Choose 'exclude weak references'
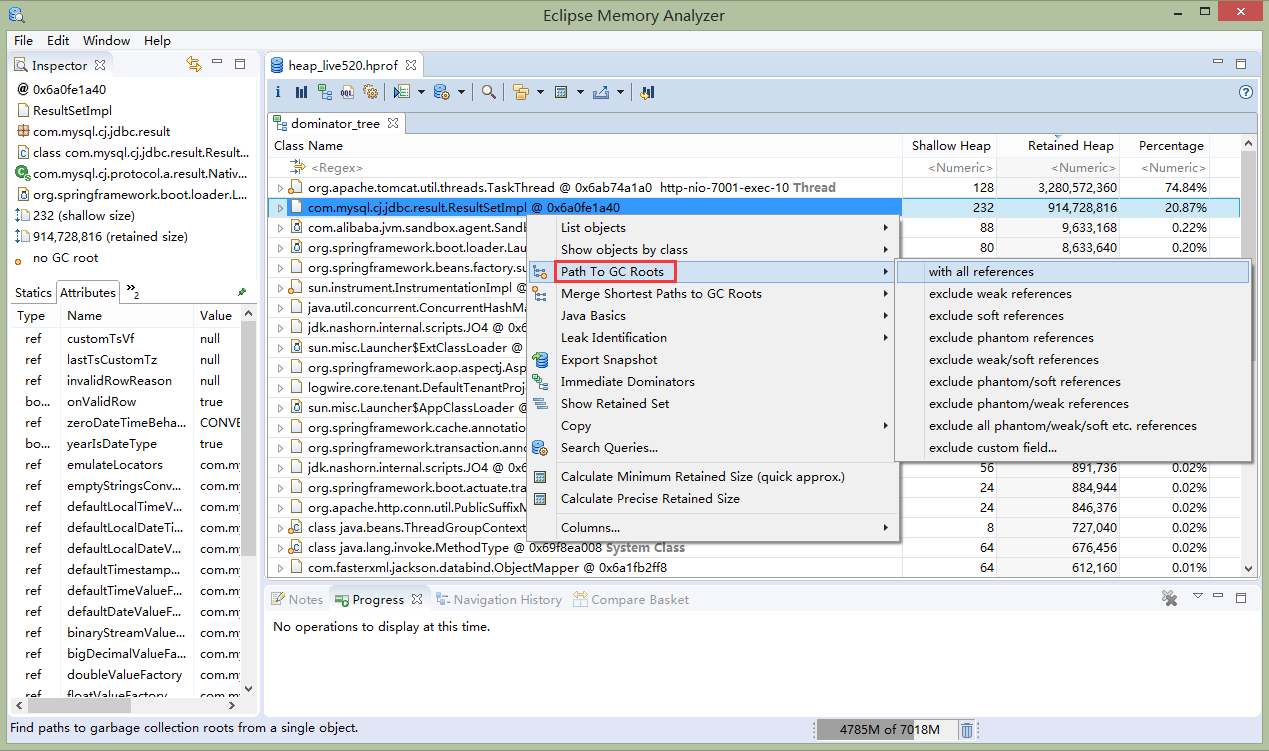The width and height of the screenshot is (1269, 751). 1073,294
